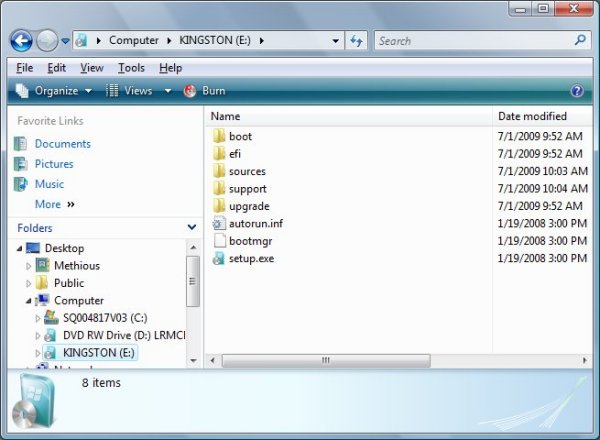This screenshot has width=600, height=440.
Task: Collapse the Folders pane chevron
Action: pyautogui.click(x=192, y=227)
